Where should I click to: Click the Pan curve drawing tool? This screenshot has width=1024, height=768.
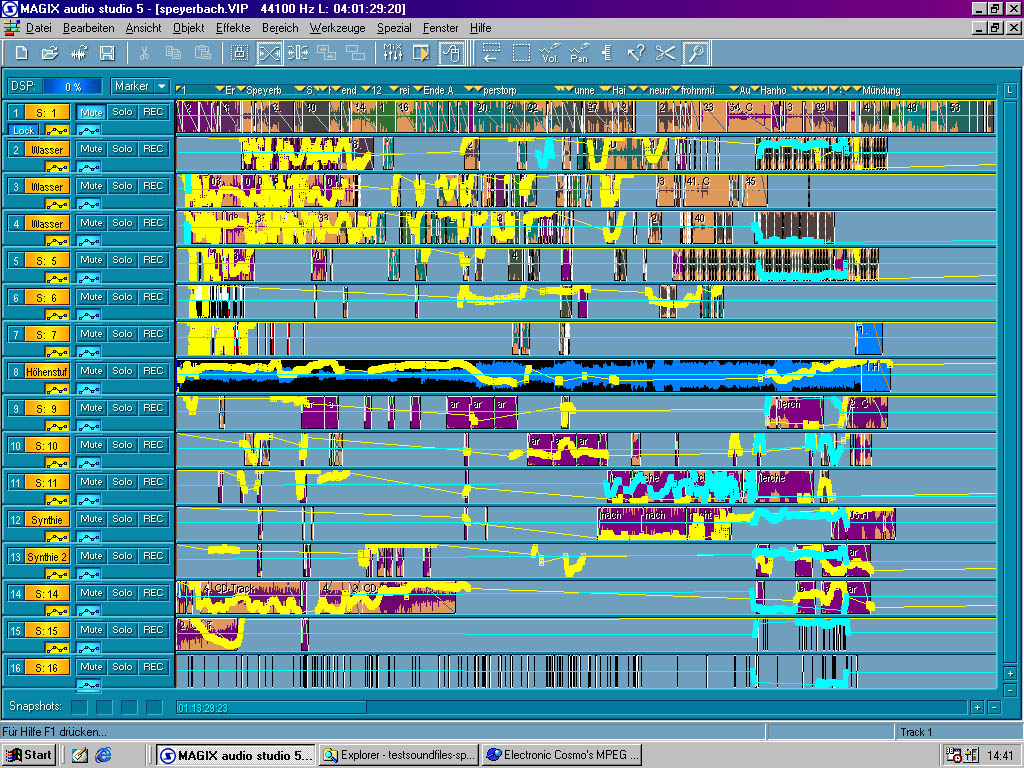point(578,52)
